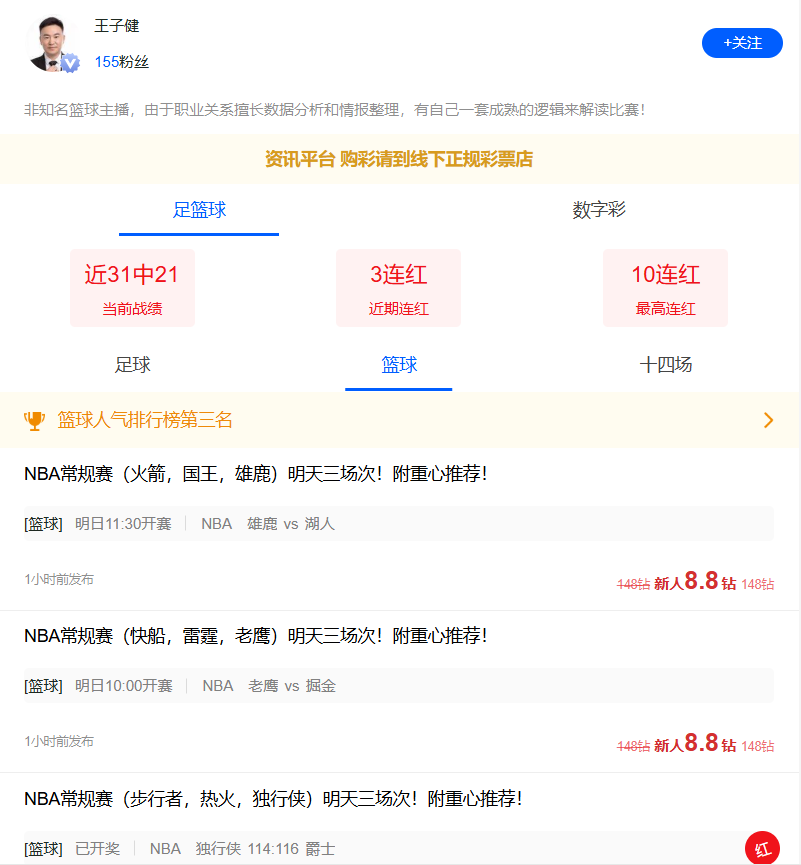Select the 十四场 sub-tab
This screenshot has height=865, width=801.
665,365
